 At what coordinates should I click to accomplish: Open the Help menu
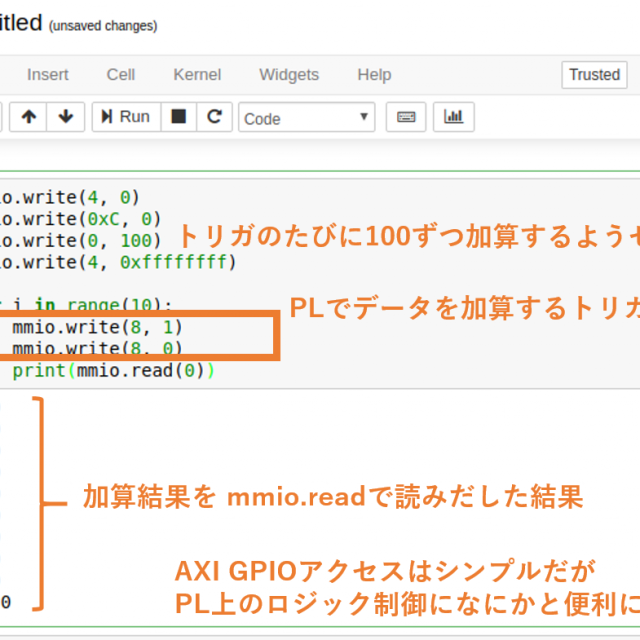[x=374, y=75]
